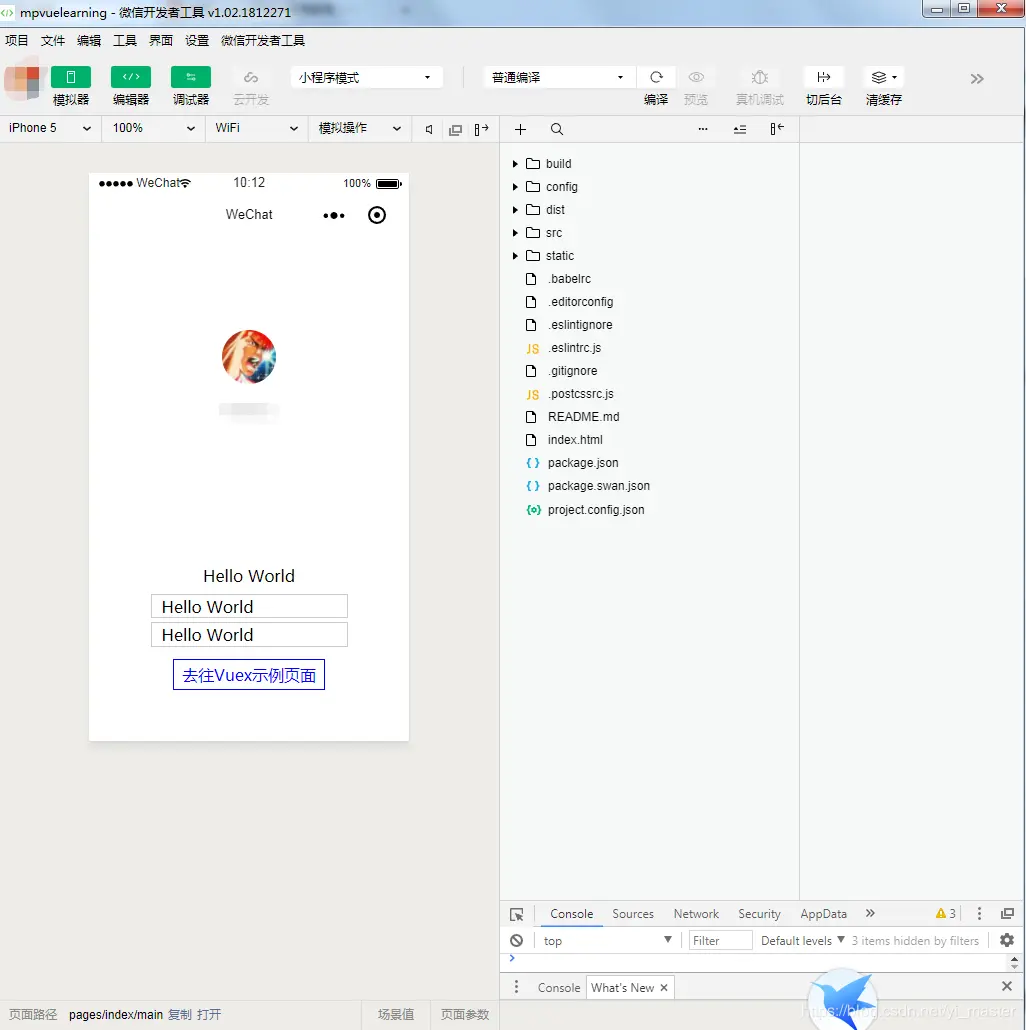Open the iPhone 5 device dropdown
The image size is (1026, 1030).
[x=48, y=128]
